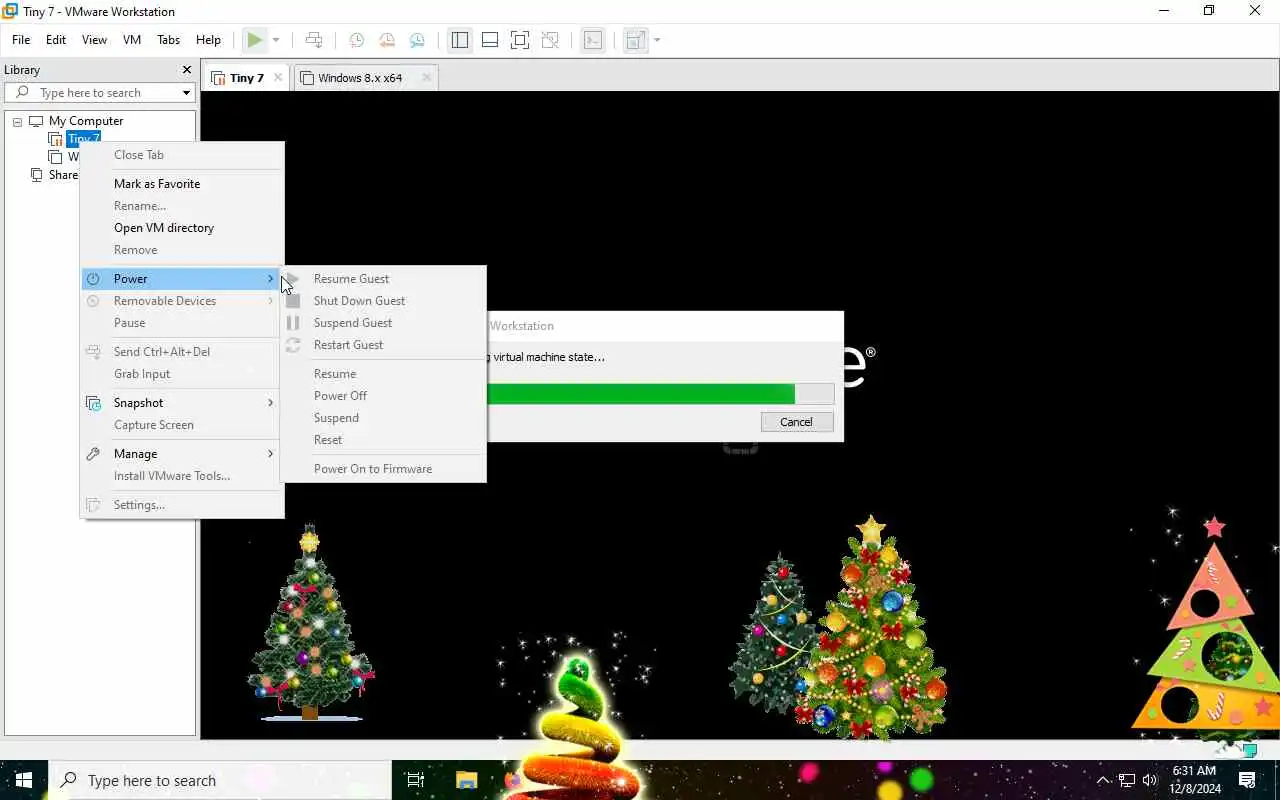This screenshot has height=800, width=1280.
Task: Open the Help menu
Action: tap(208, 40)
